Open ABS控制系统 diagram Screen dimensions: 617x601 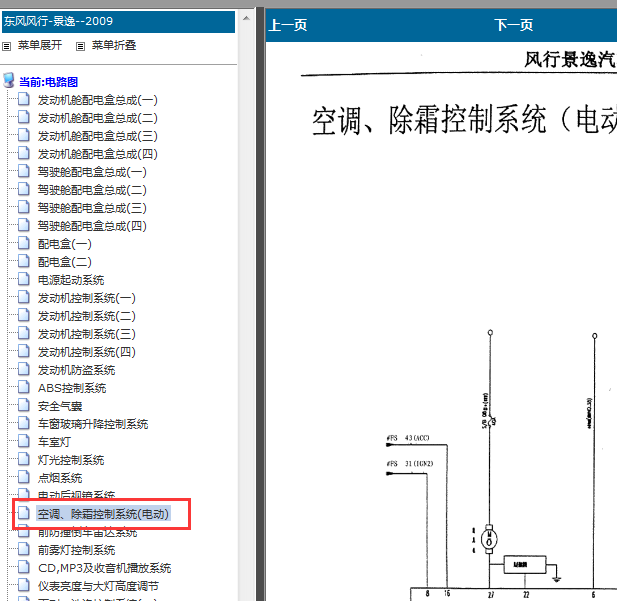point(72,388)
